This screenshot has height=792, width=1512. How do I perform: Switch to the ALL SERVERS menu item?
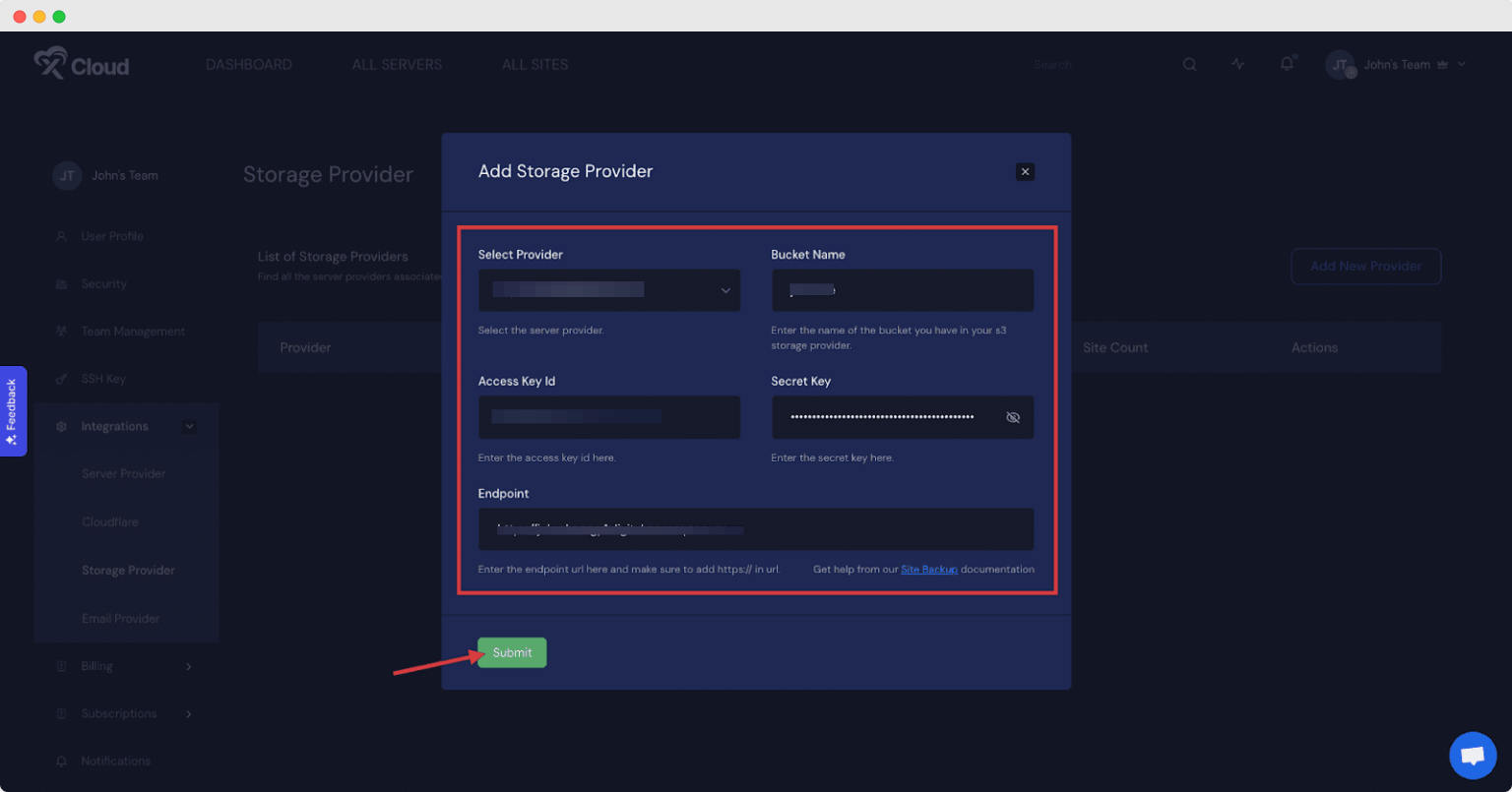[397, 64]
